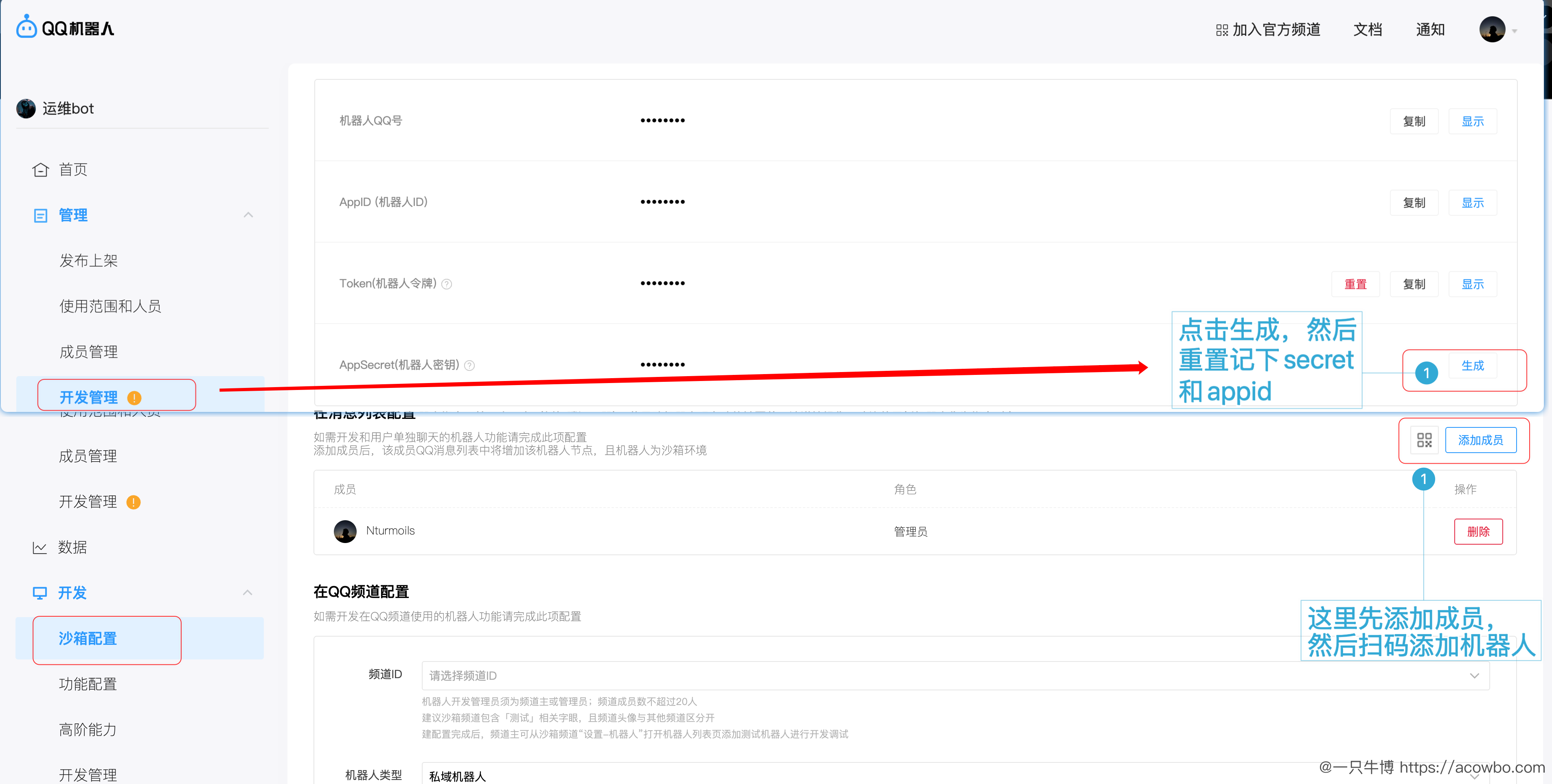The image size is (1552, 784).
Task: Collapse the 管理 sidebar section
Action: pos(248,215)
